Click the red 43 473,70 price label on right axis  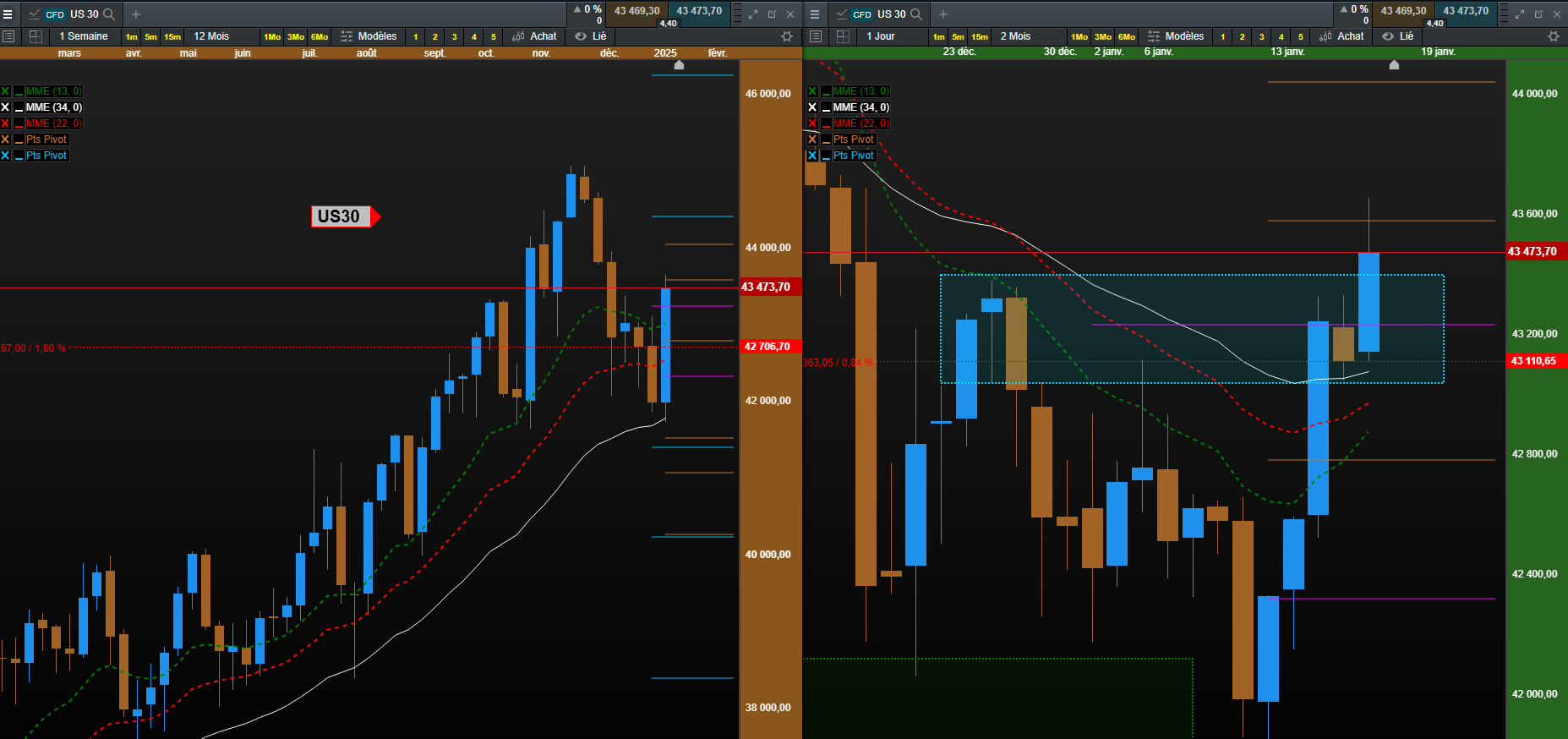pyautogui.click(x=1532, y=252)
